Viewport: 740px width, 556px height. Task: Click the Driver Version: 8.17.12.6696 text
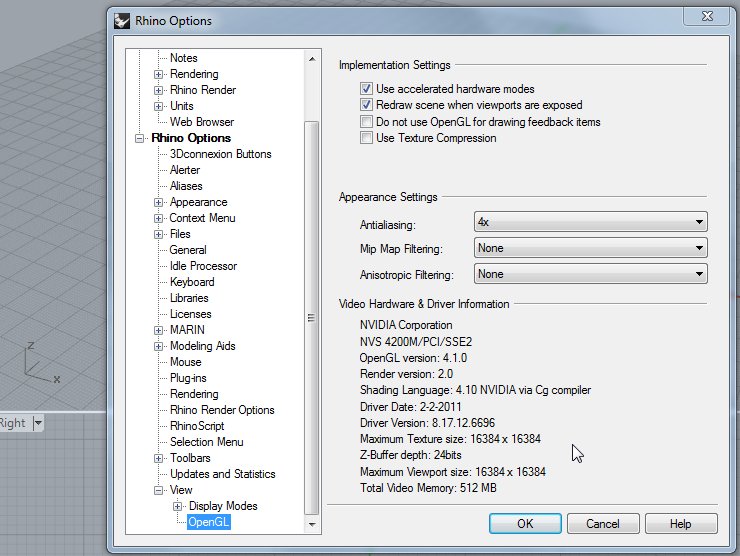coord(427,423)
